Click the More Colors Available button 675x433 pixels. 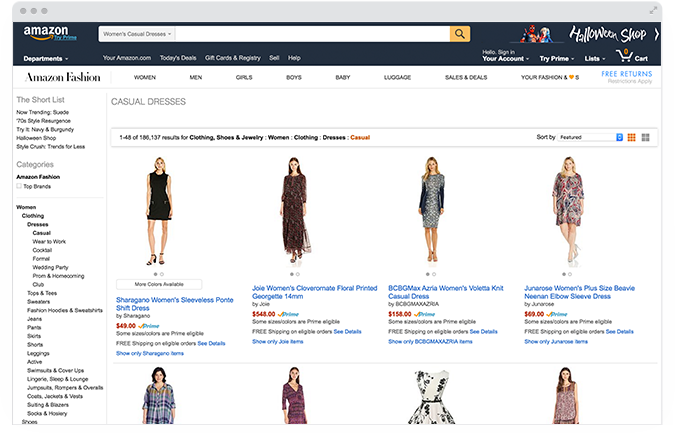pyautogui.click(x=159, y=285)
